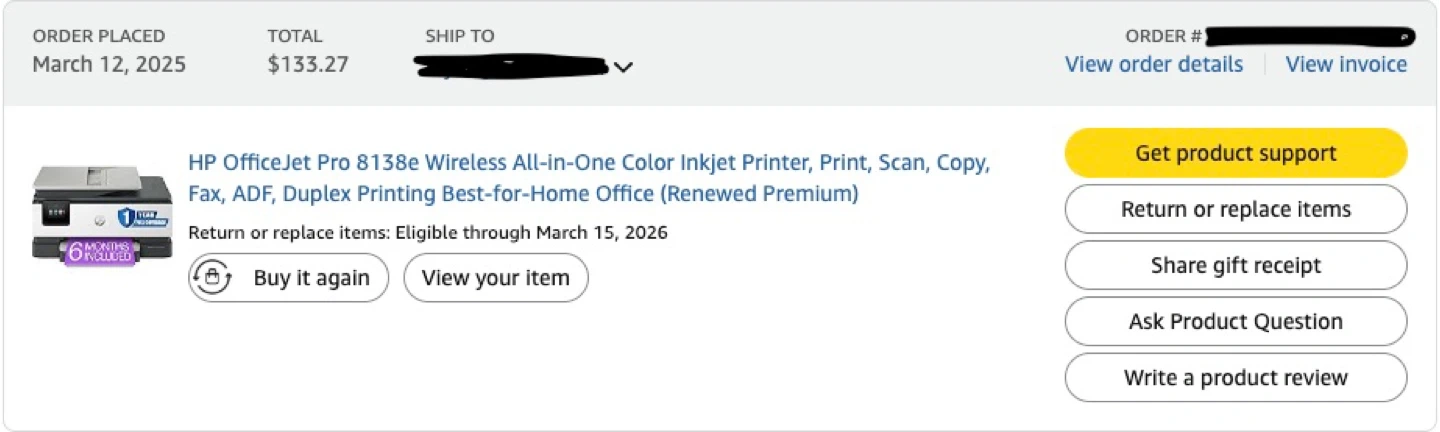Click the redacted order number
1440x432 pixels.
coord(1310,37)
